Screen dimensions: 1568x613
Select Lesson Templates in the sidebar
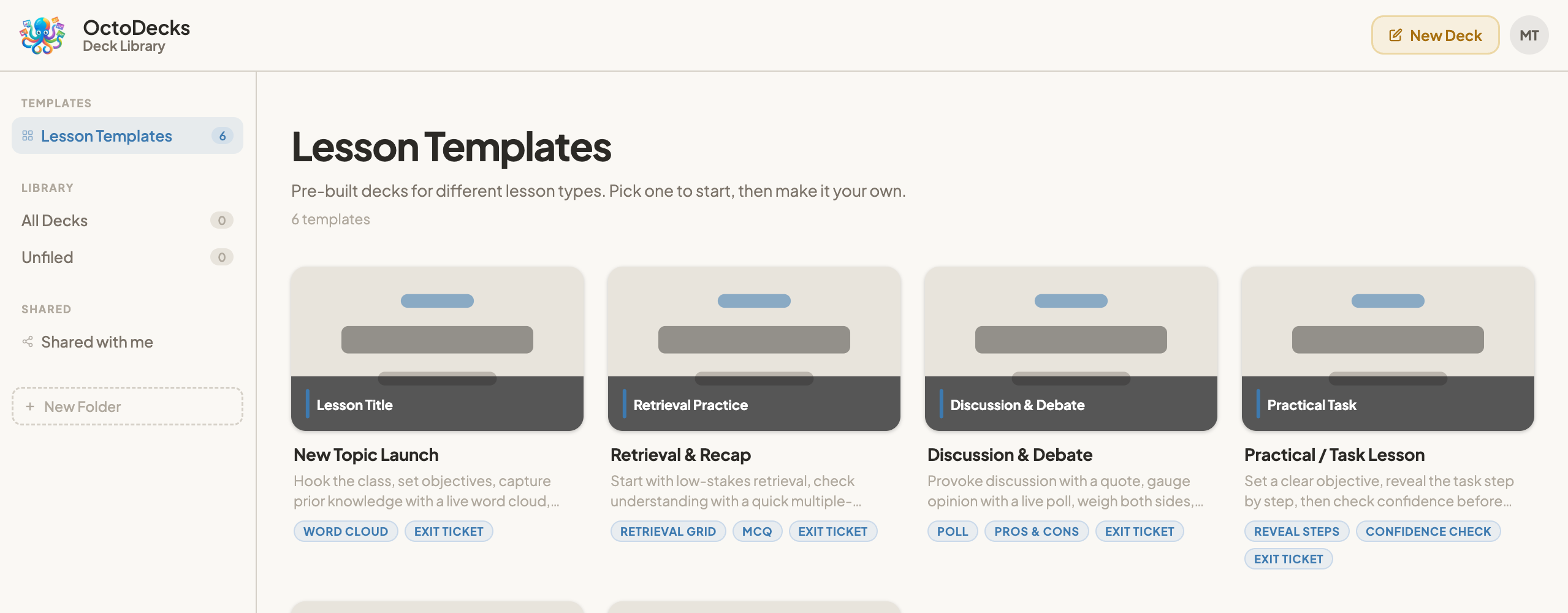(x=127, y=135)
